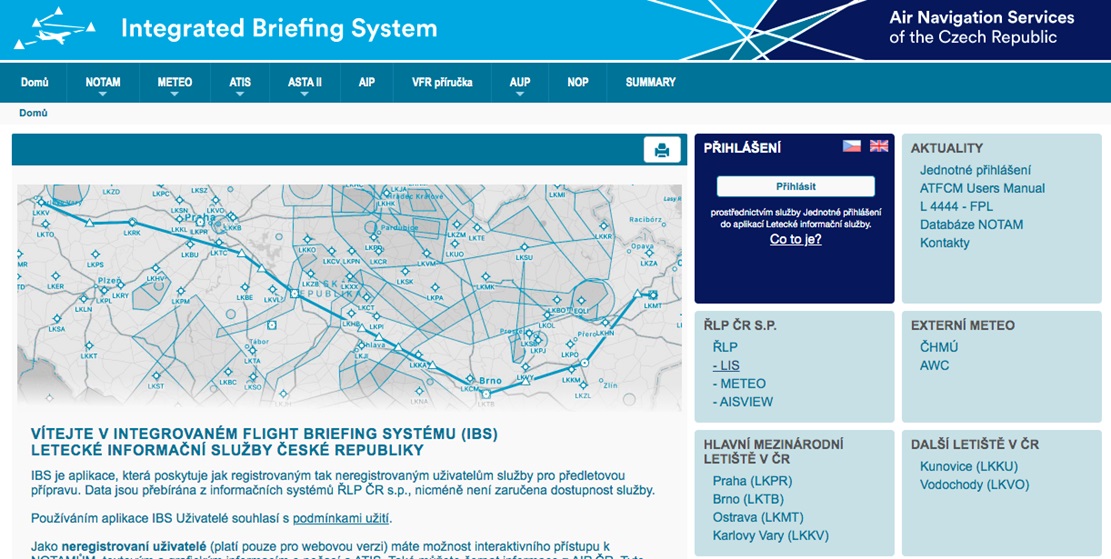Image resolution: width=1111 pixels, height=559 pixels.
Task: Expand the ASTA II dropdown menu
Action: click(x=305, y=83)
